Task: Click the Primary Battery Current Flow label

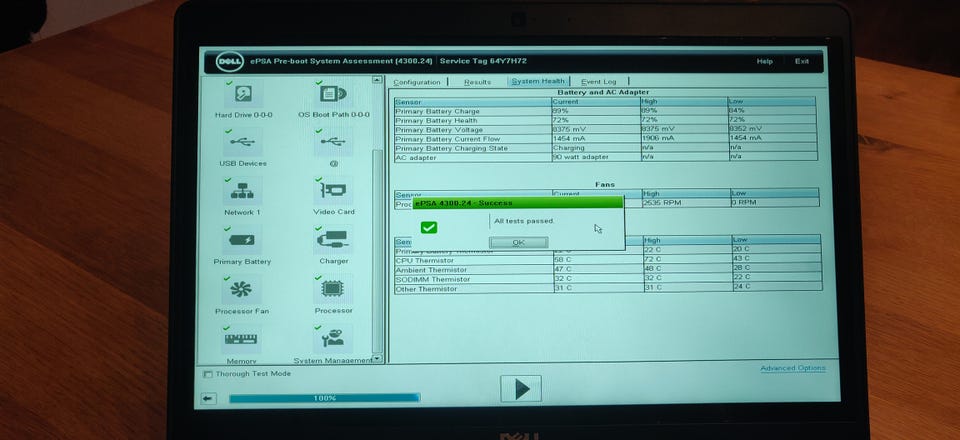Action: point(448,139)
